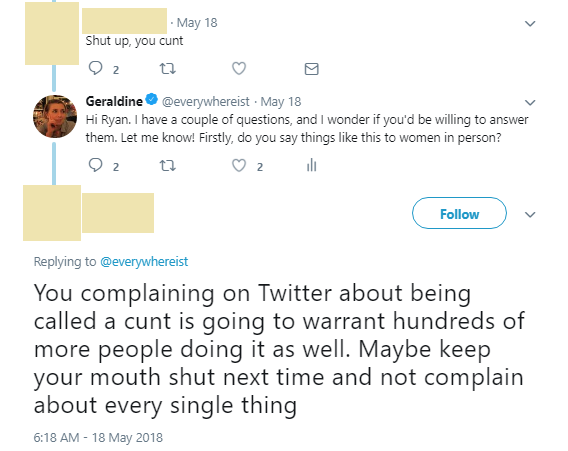The height and width of the screenshot is (451, 568).
Task: Open Geraldine's profile photo
Action: [x=55, y=116]
